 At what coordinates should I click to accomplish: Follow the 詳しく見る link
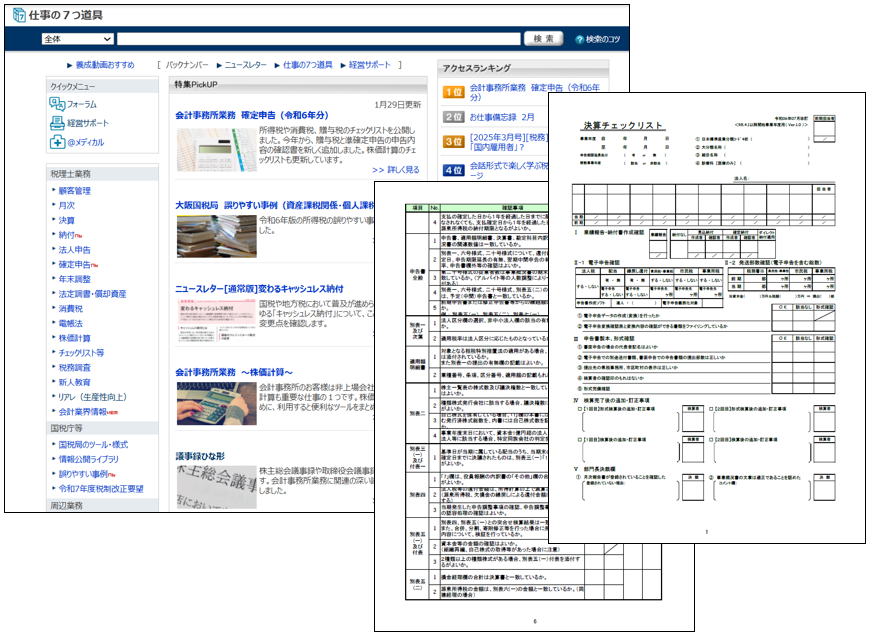pos(396,170)
